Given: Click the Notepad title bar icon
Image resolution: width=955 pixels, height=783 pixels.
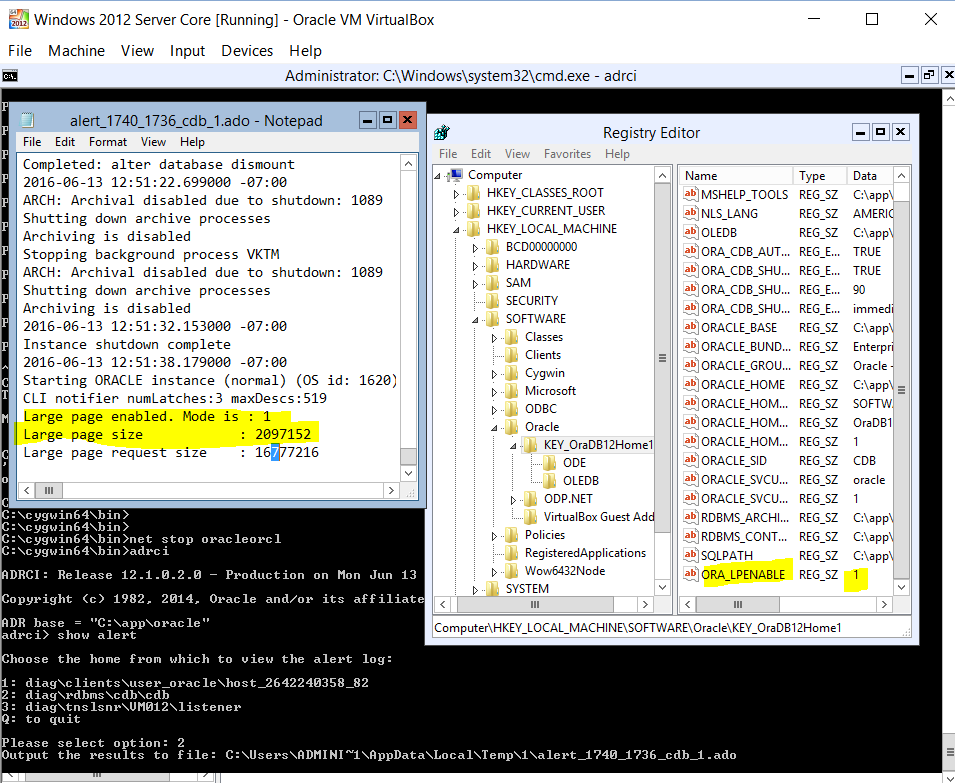Looking at the screenshot, I should pyautogui.click(x=27, y=120).
